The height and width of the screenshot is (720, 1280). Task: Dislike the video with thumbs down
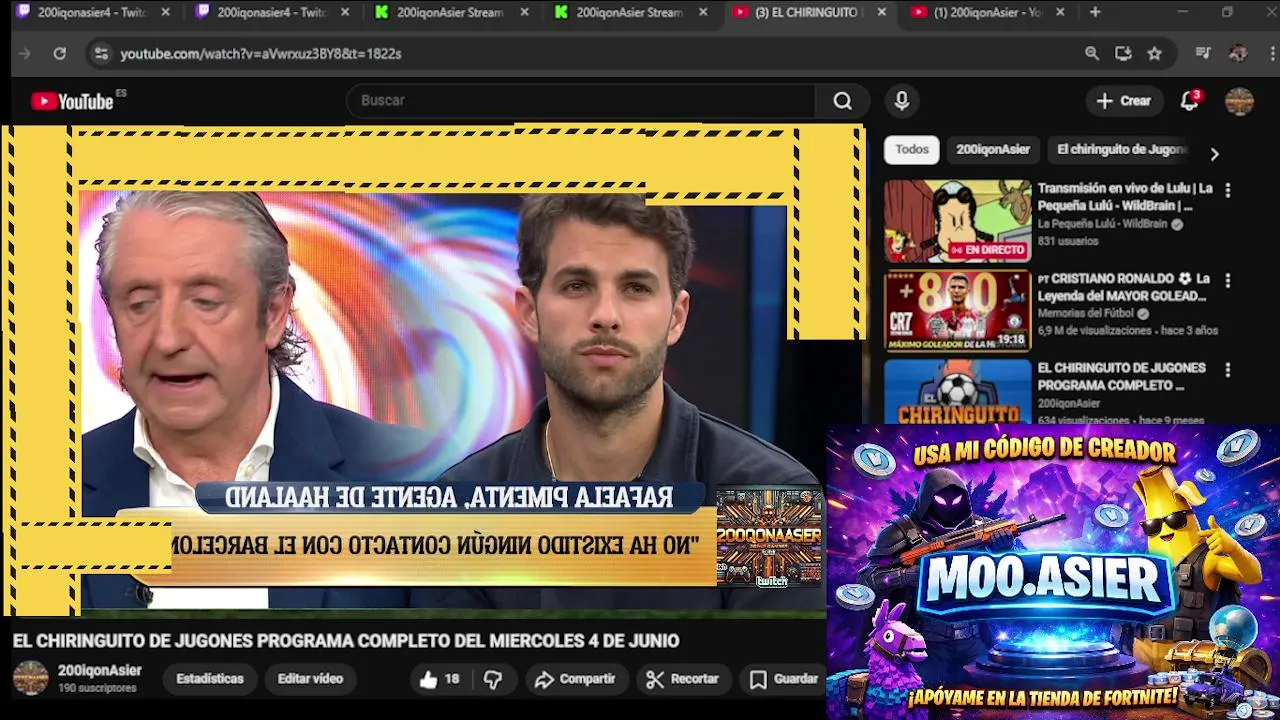493,679
